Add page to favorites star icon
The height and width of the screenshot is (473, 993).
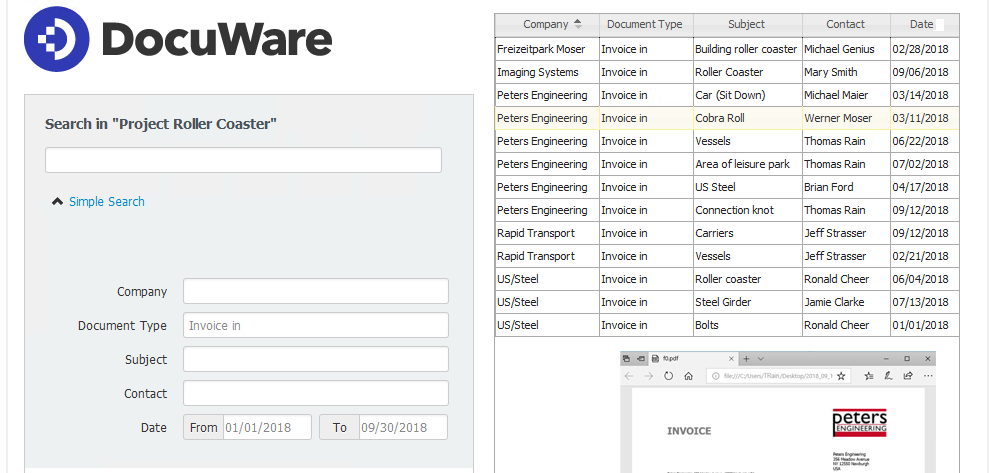(x=841, y=376)
